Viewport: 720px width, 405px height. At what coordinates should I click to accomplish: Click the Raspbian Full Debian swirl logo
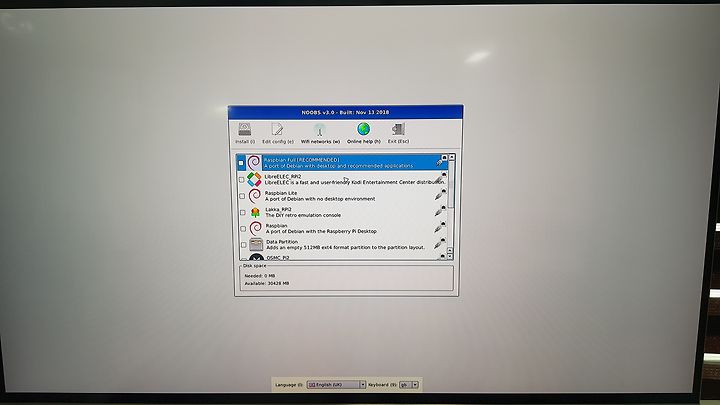coord(253,163)
